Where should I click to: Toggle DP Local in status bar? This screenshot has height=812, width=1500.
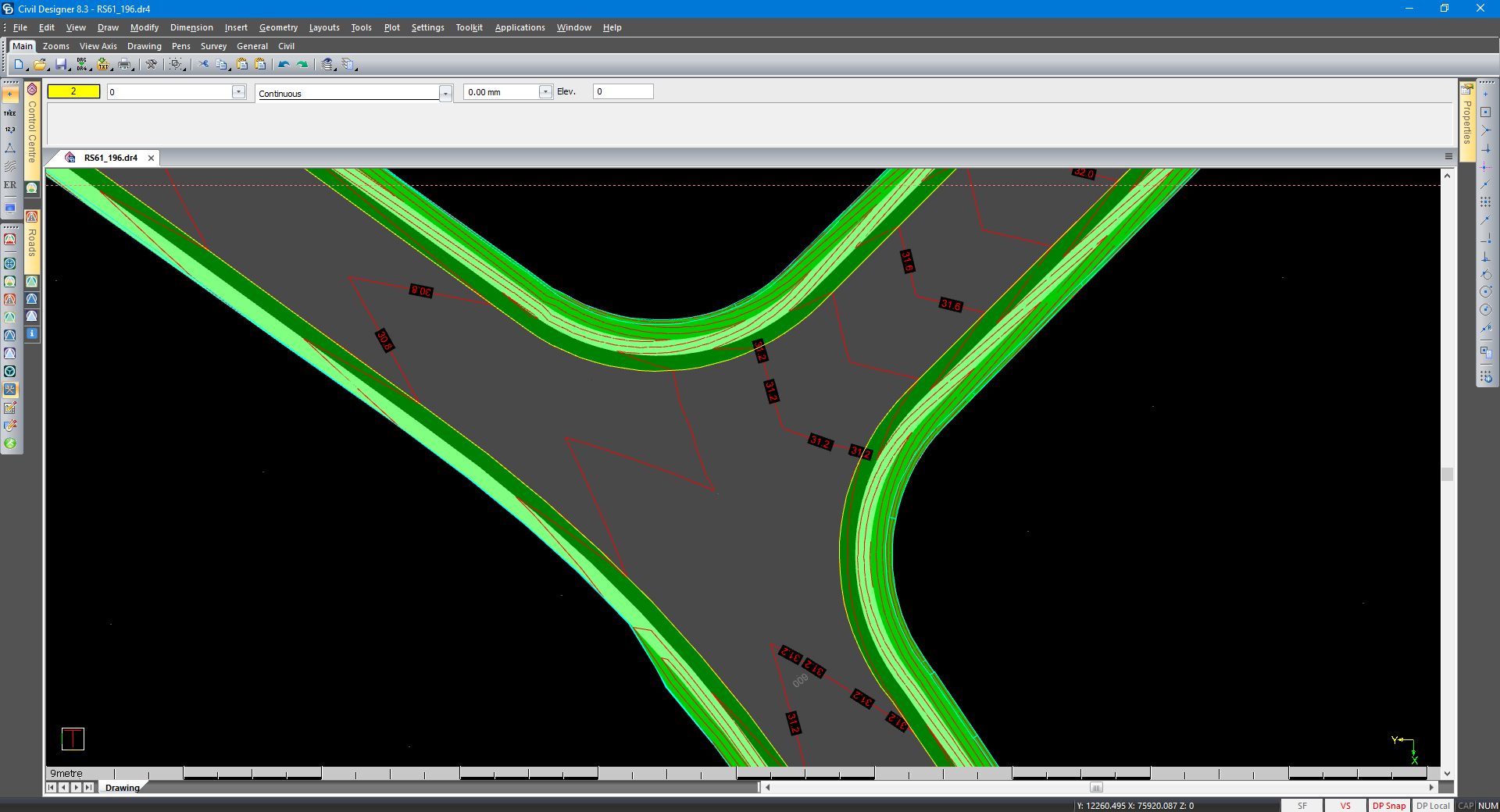1433,806
